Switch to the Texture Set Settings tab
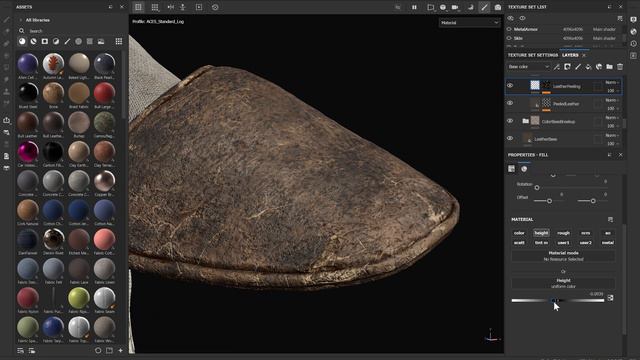The image size is (640, 360). (x=533, y=55)
